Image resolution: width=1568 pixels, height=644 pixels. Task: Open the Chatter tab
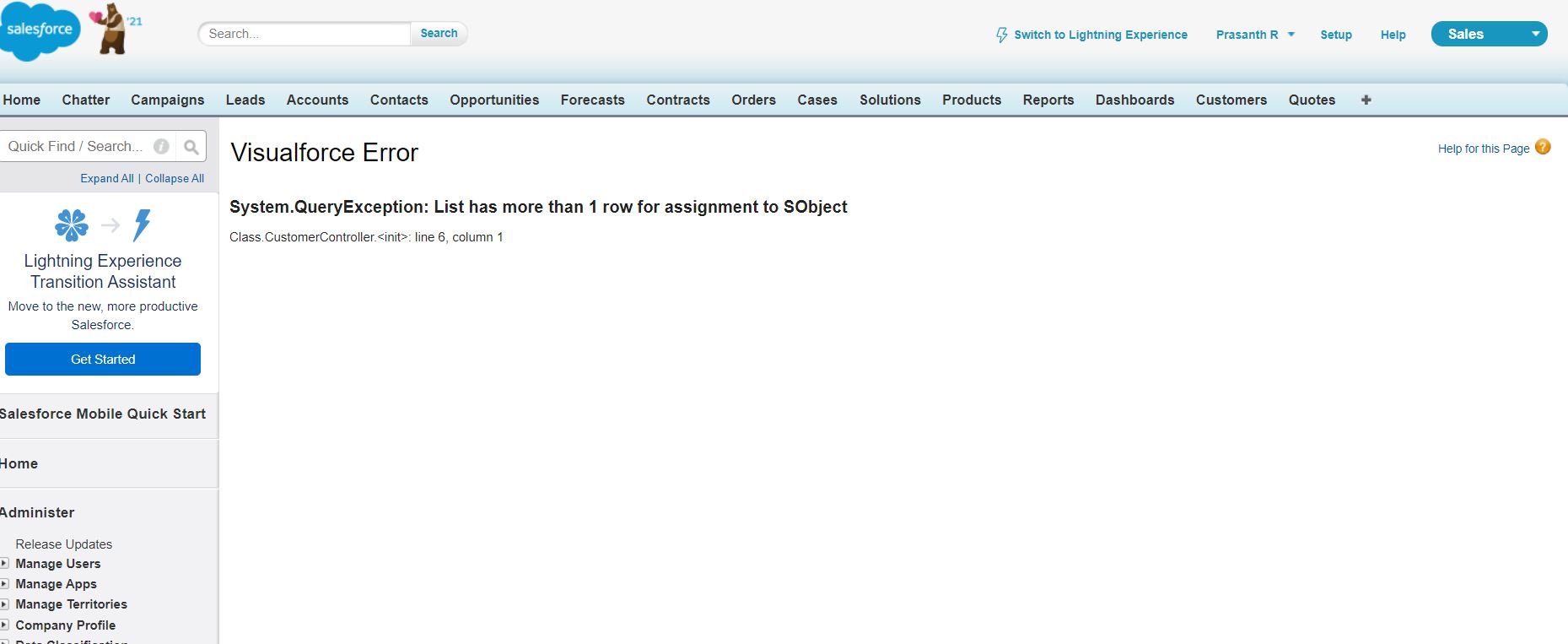[86, 100]
